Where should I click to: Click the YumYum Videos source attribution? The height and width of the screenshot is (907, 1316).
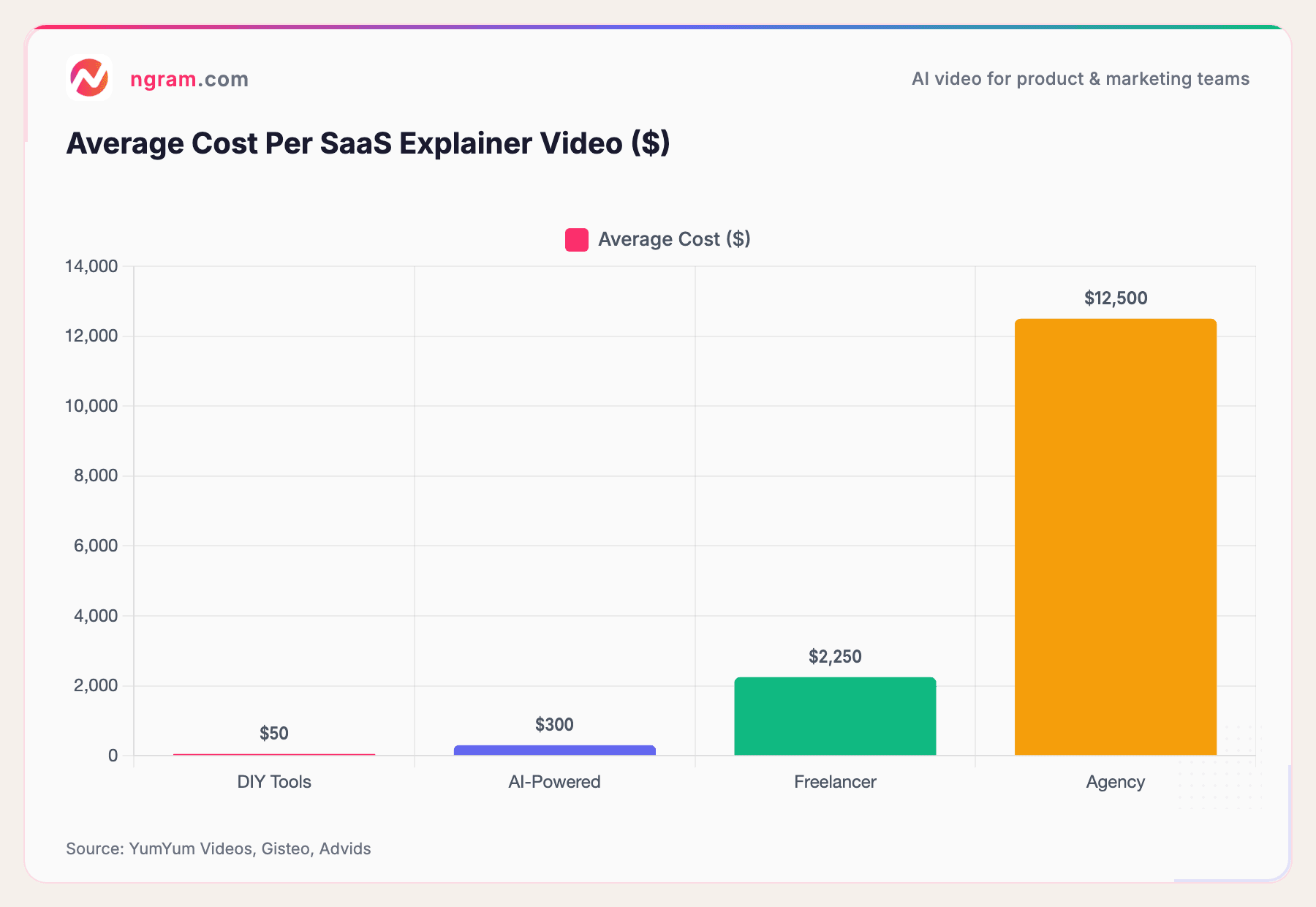218,848
